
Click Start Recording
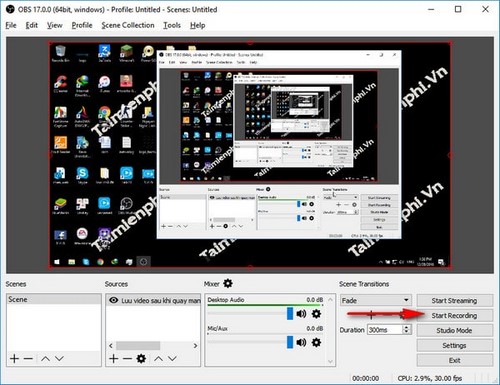(x=454, y=316)
